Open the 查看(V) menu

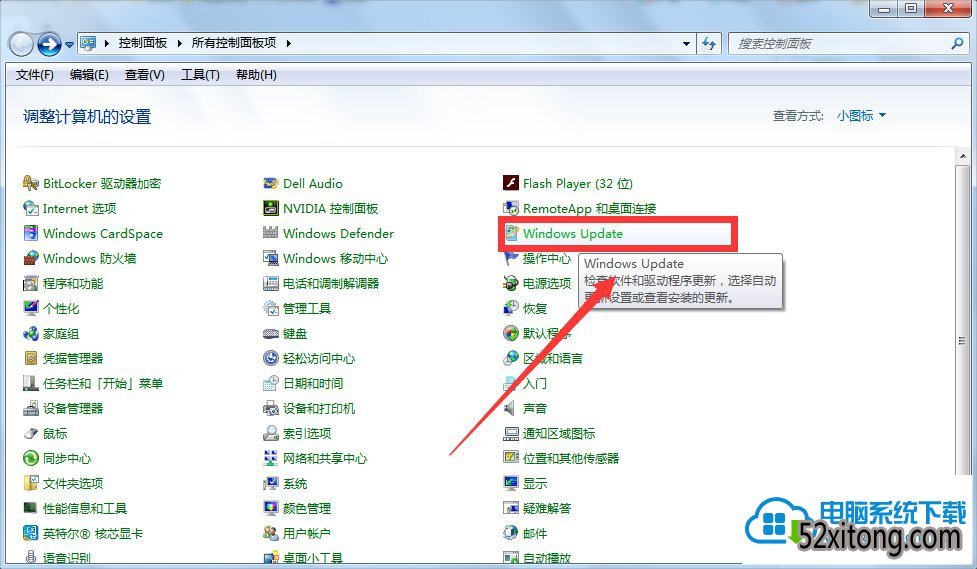(x=145, y=75)
